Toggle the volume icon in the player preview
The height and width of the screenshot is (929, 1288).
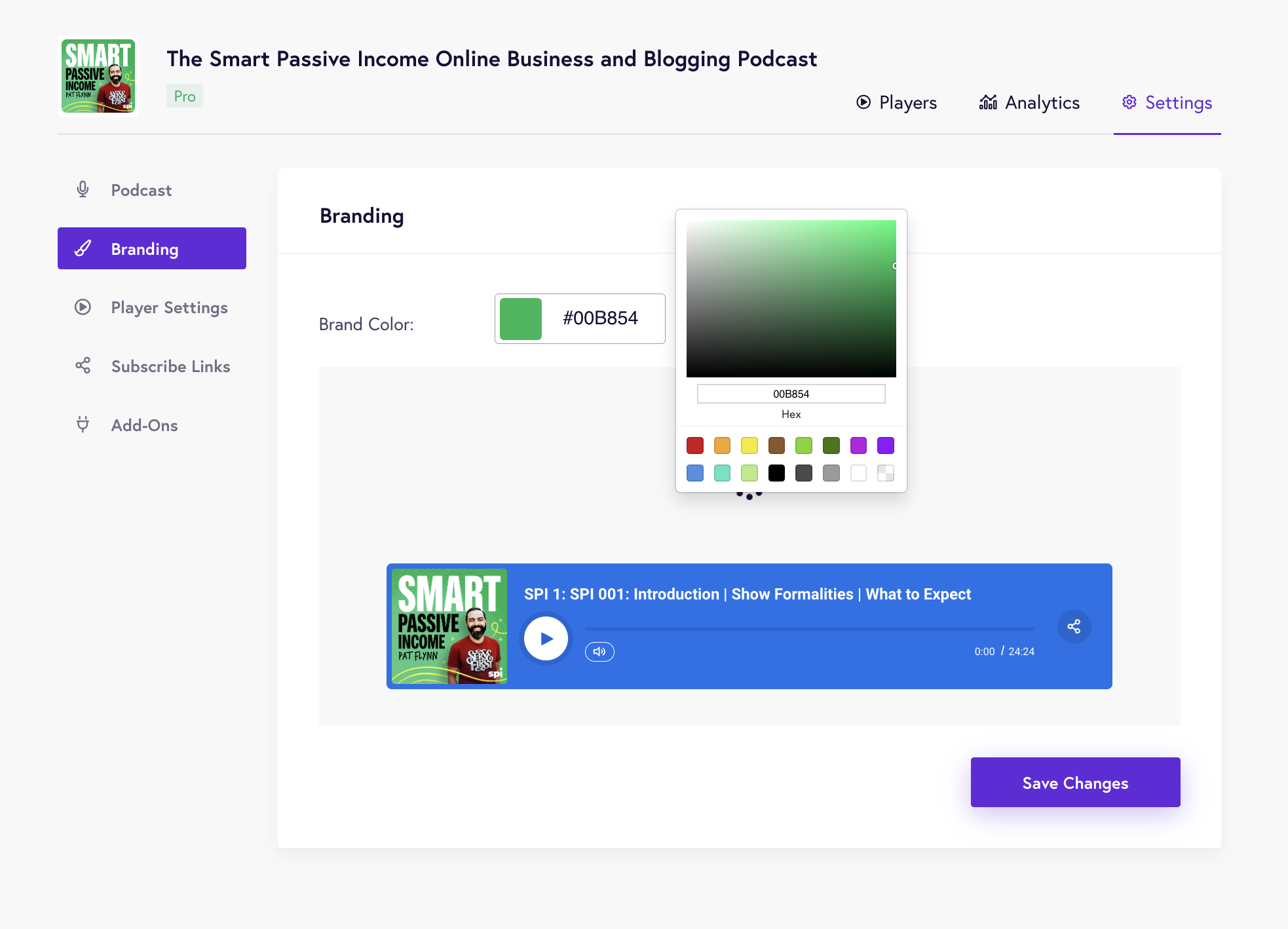coord(599,651)
